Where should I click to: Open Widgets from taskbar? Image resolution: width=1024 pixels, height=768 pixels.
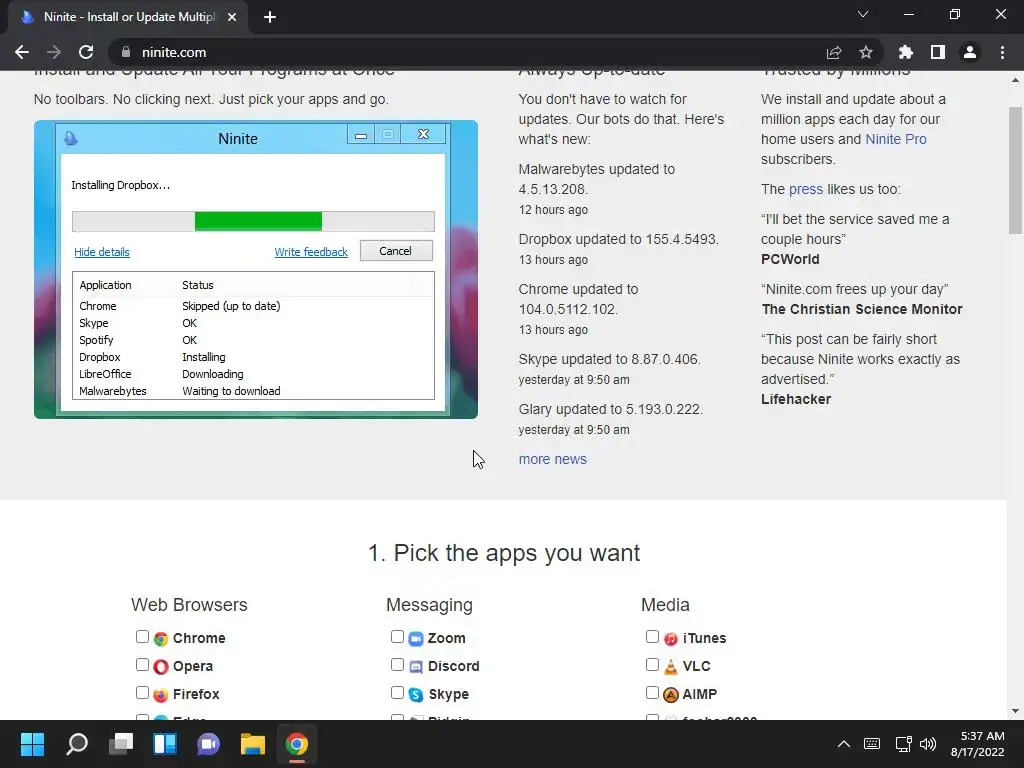click(165, 744)
